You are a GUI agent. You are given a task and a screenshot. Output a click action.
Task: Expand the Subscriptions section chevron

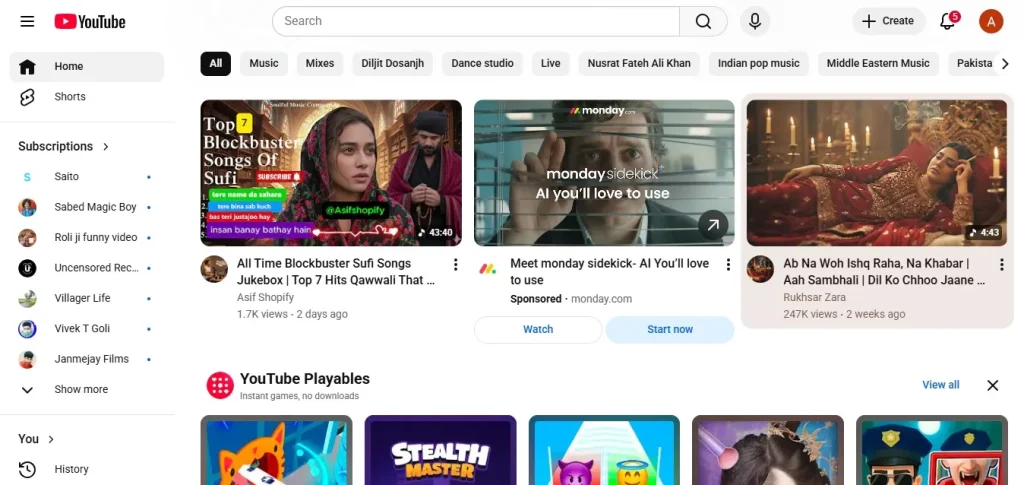106,146
